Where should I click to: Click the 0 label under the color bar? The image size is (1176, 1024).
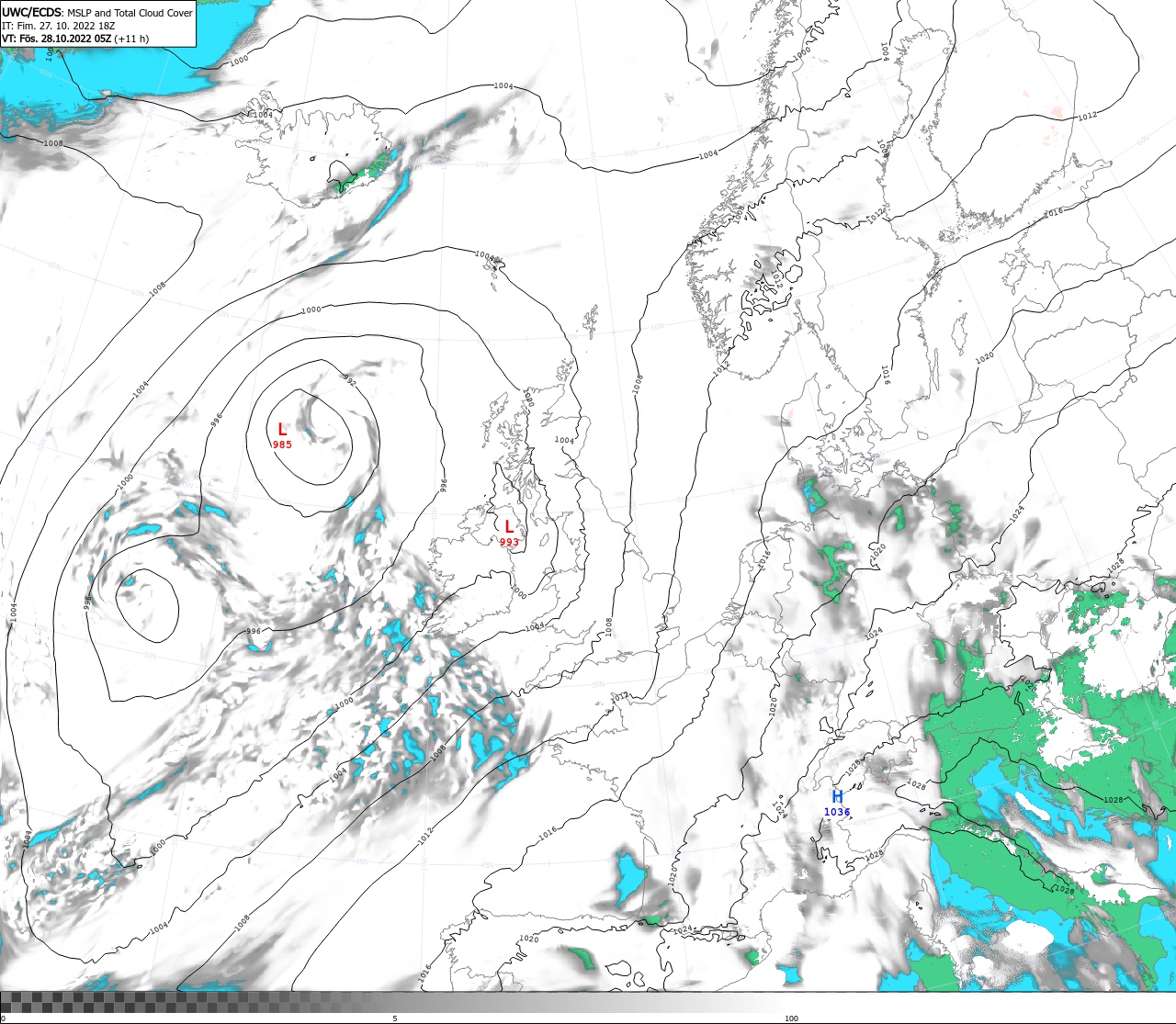pyautogui.click(x=3, y=1018)
